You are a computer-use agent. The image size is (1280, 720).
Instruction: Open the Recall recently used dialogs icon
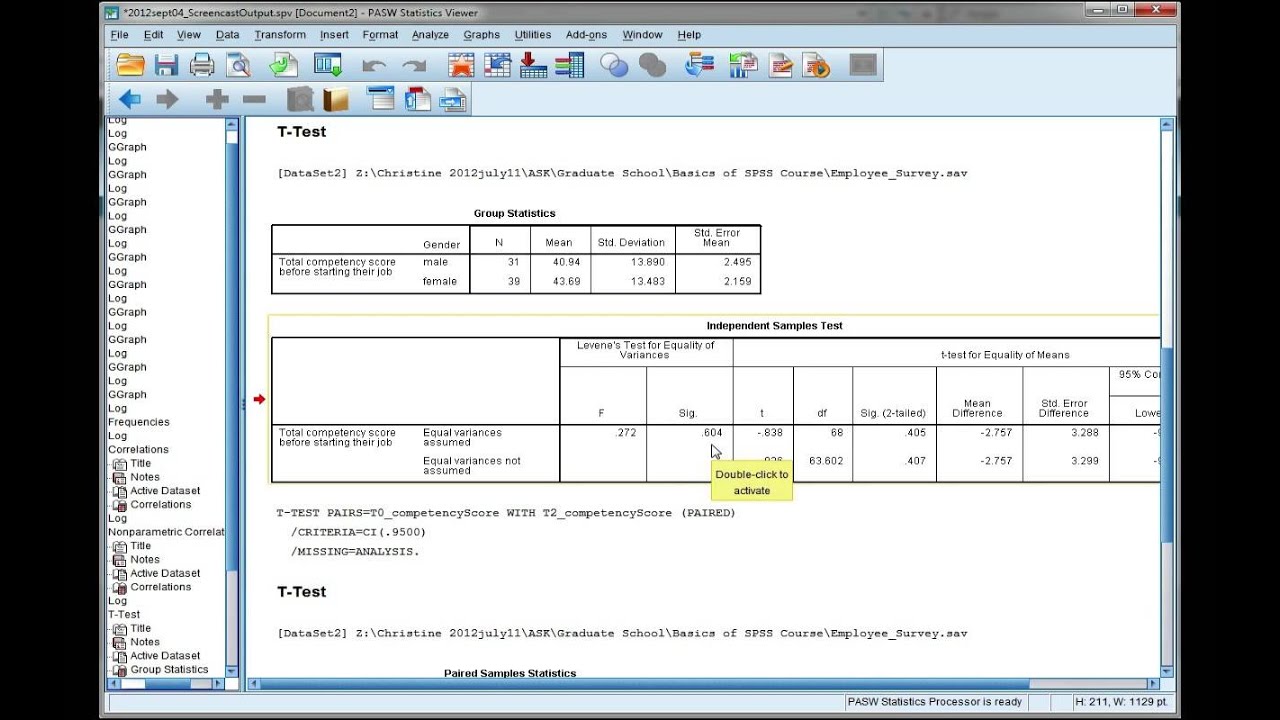click(328, 66)
